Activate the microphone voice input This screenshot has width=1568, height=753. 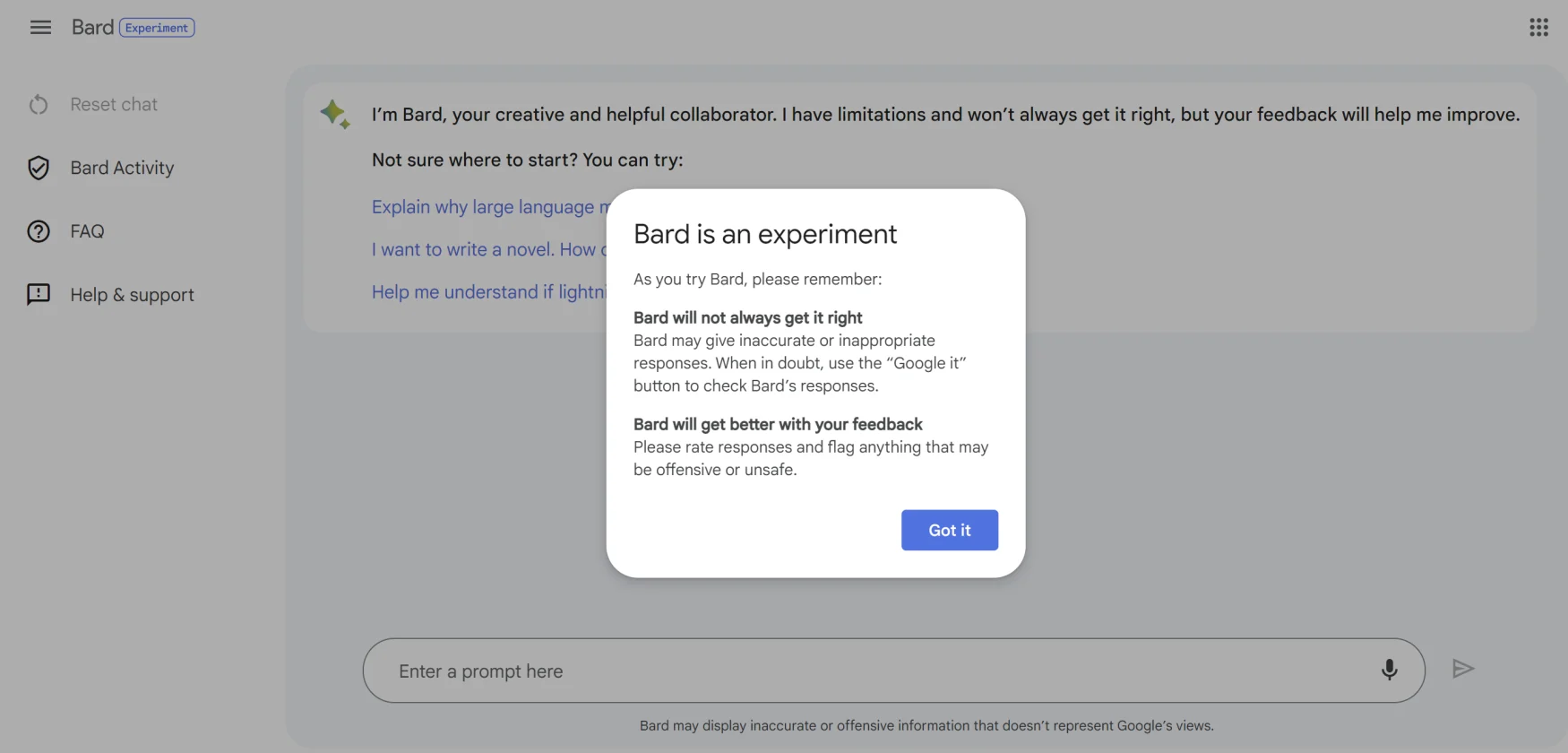1389,670
